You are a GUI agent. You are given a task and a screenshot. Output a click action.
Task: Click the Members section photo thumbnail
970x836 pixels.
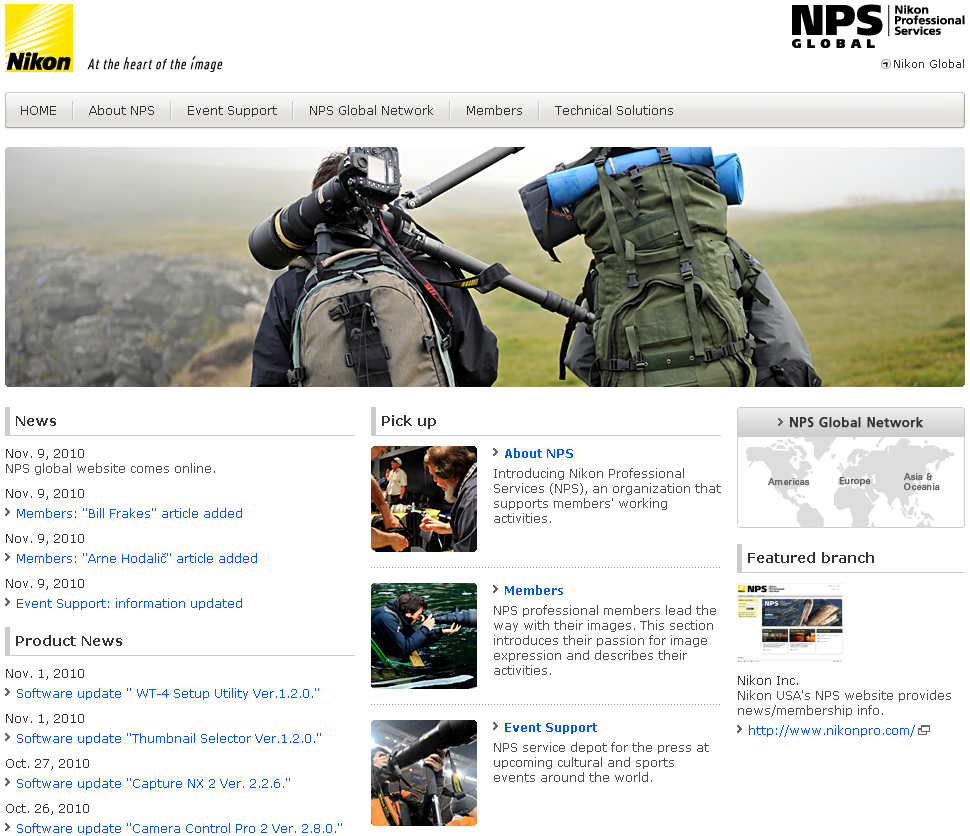click(423, 636)
